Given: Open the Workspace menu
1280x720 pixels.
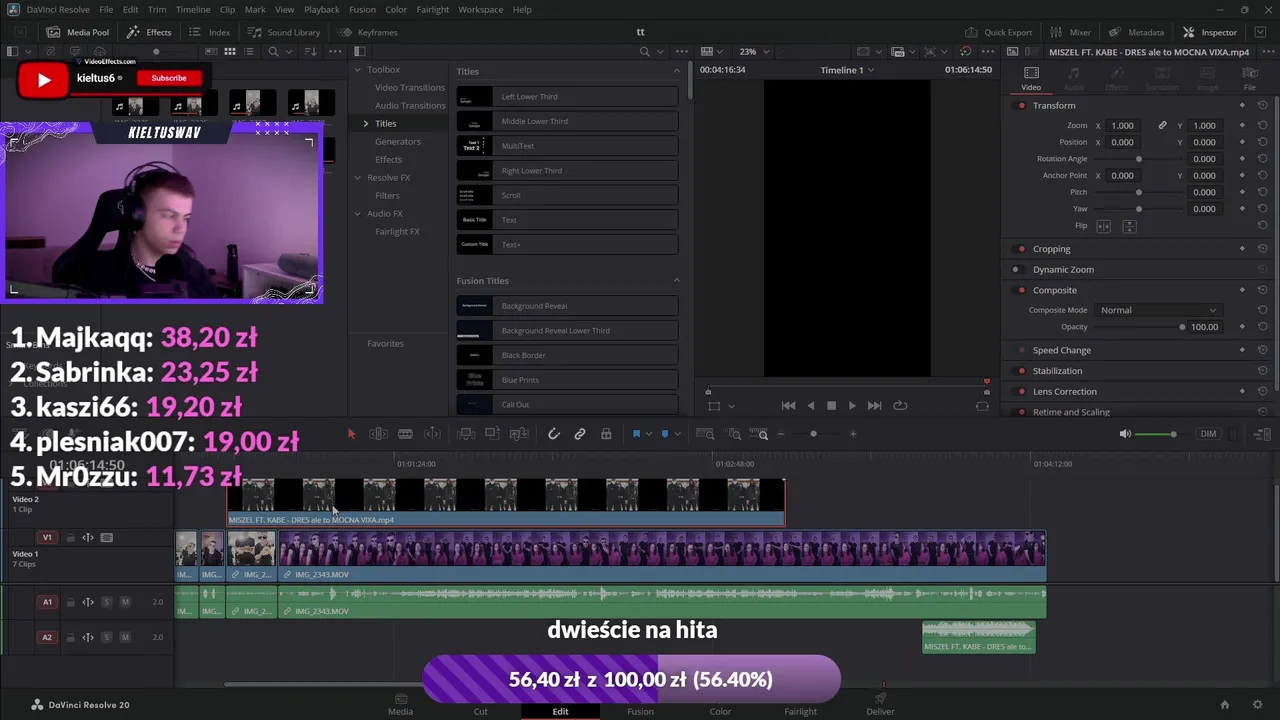Looking at the screenshot, I should 481,9.
